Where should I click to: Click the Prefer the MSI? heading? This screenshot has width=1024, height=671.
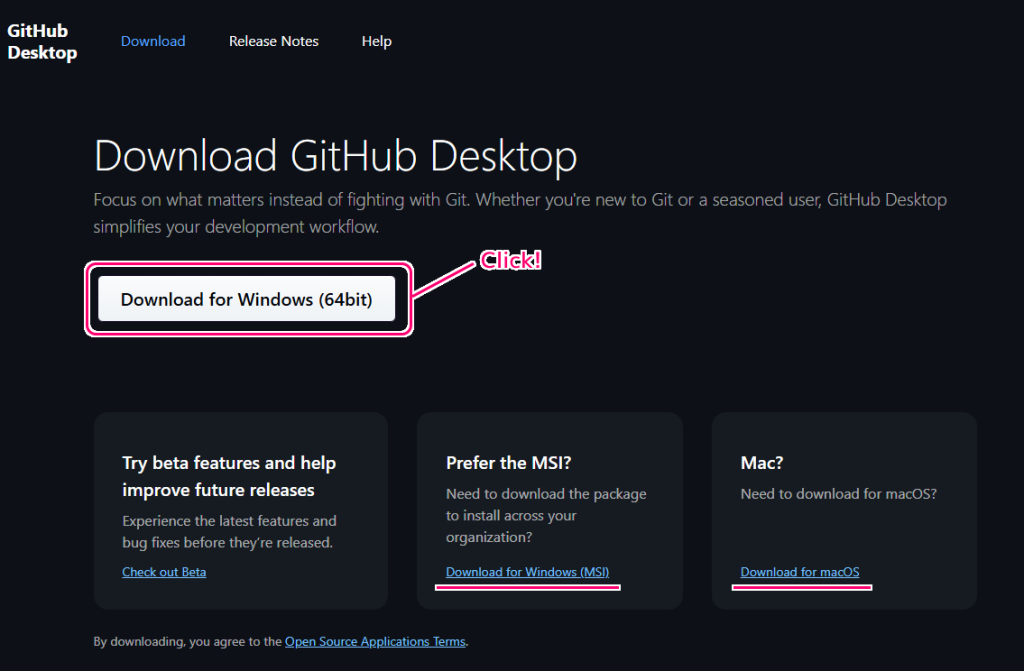click(508, 463)
